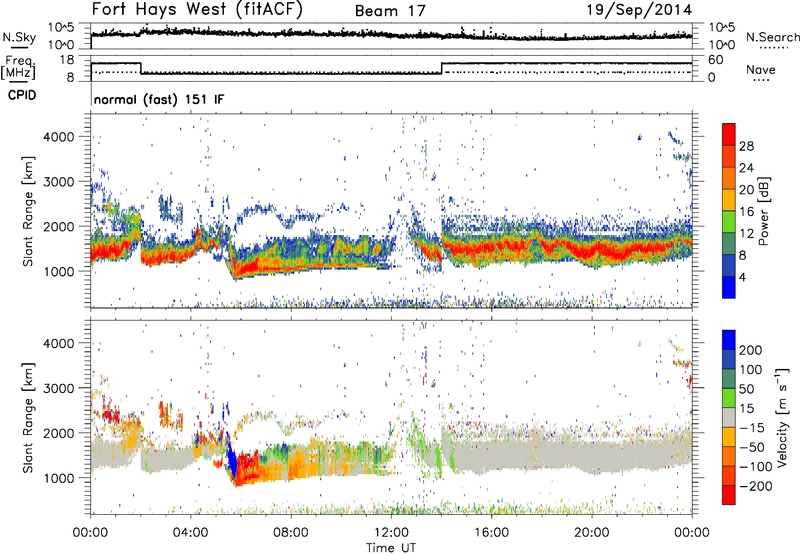800x554 pixels.
Task: Click the '28' tick on power colorbar
Action: point(746,146)
